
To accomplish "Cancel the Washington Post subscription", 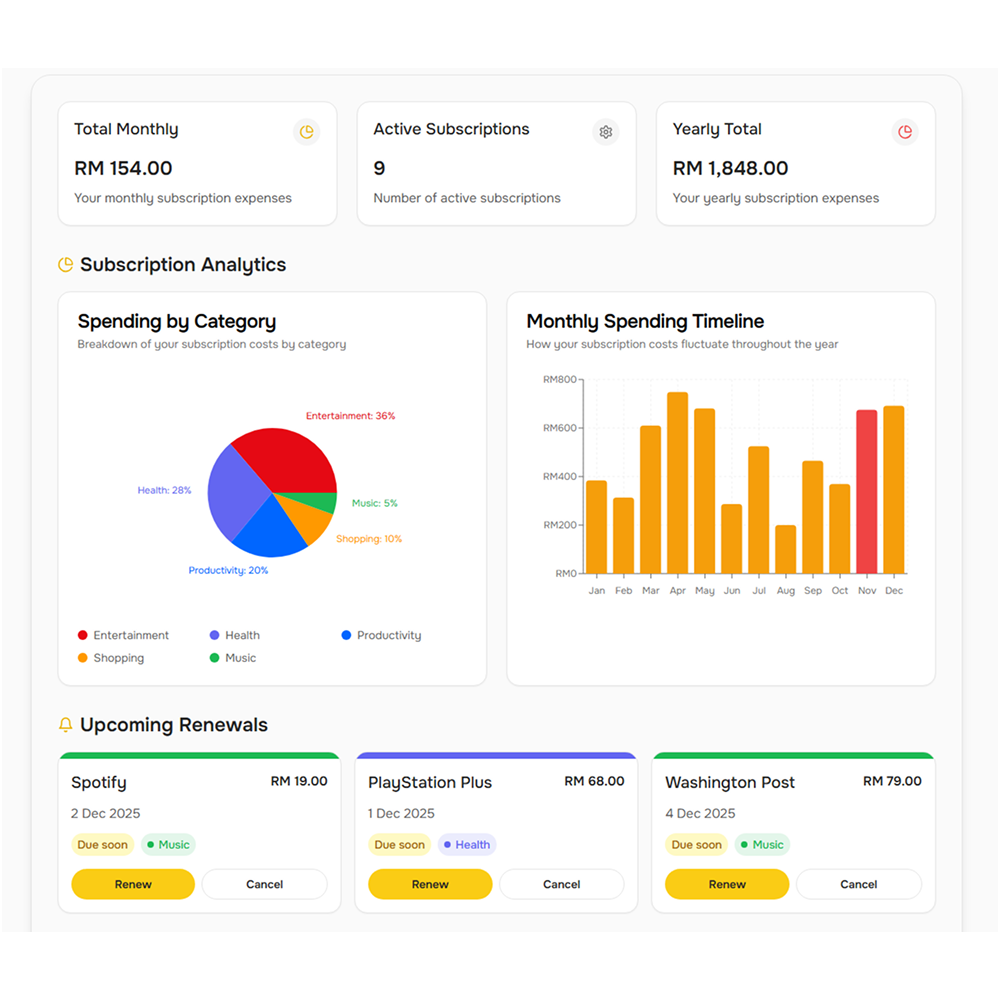I will coord(858,884).
